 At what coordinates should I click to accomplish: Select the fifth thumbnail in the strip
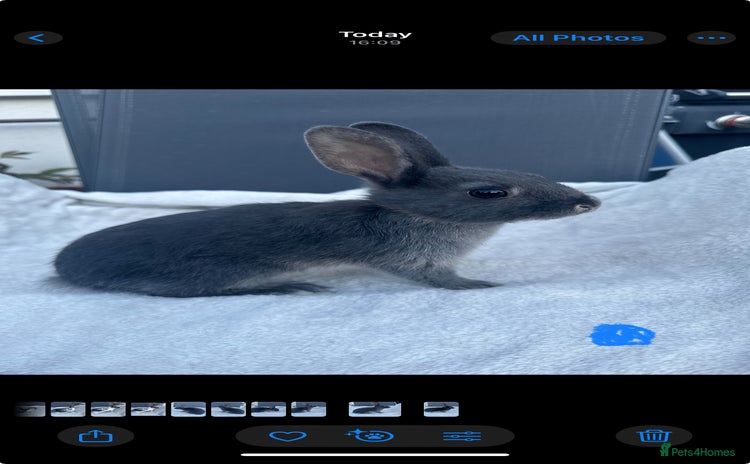188,409
